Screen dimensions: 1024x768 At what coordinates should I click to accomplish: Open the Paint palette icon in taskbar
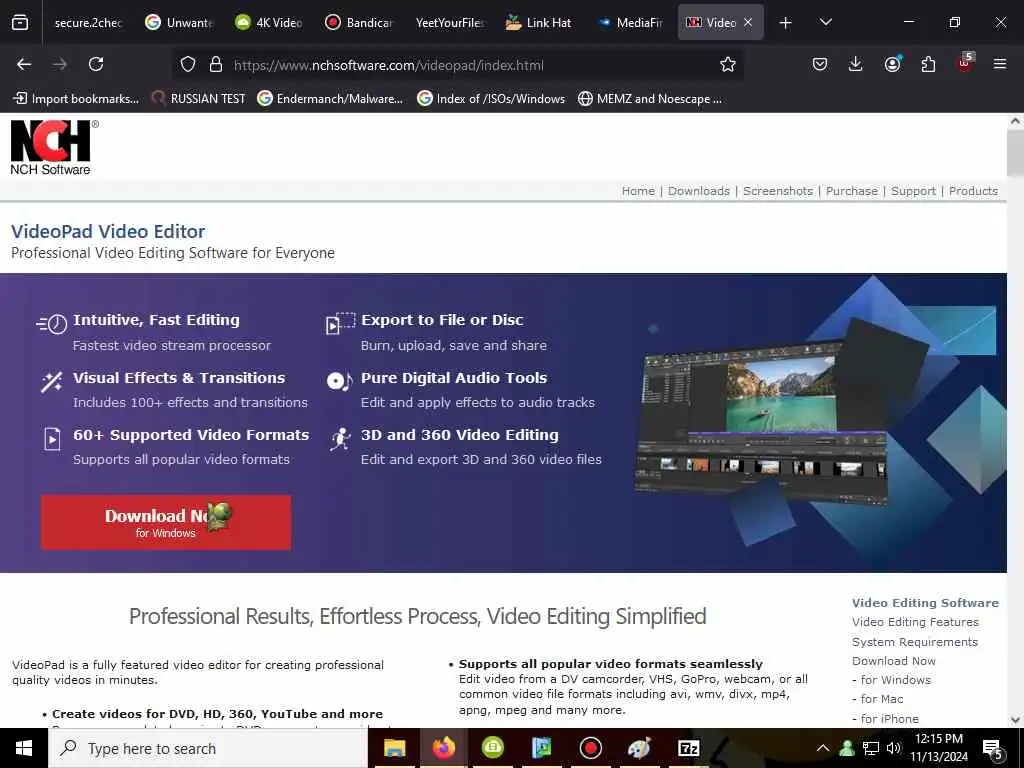point(639,748)
